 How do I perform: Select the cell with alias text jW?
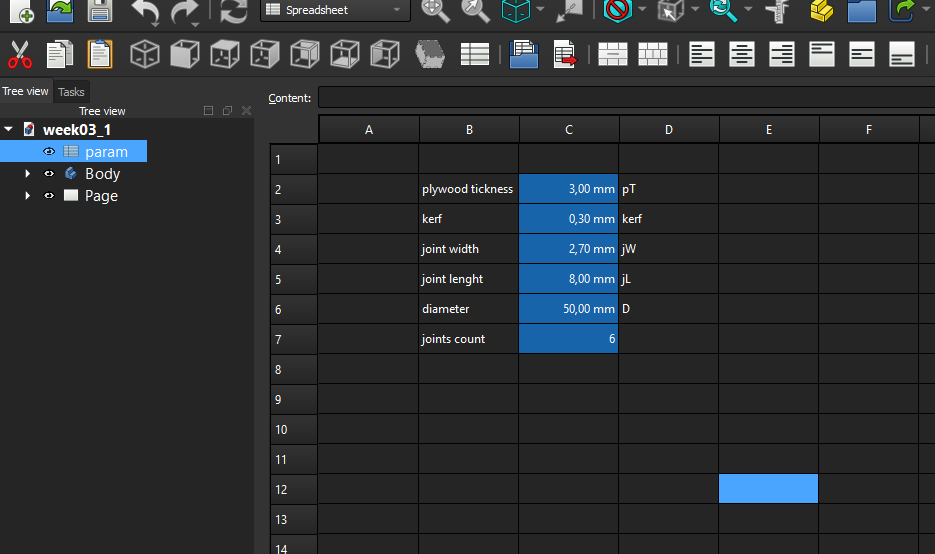pos(668,249)
